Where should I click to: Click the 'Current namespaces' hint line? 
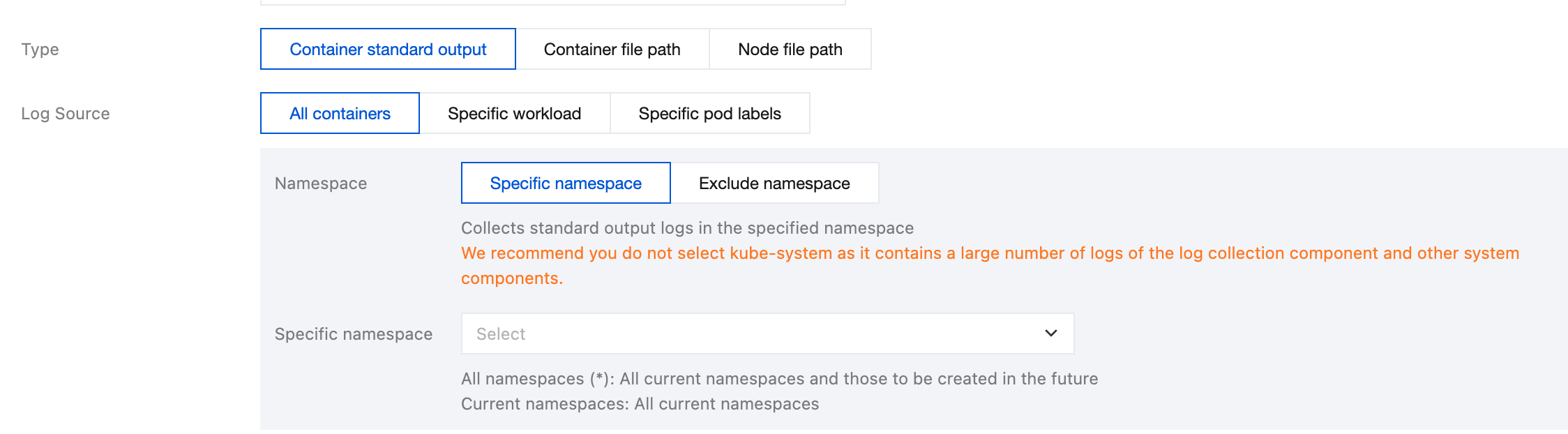pos(640,404)
